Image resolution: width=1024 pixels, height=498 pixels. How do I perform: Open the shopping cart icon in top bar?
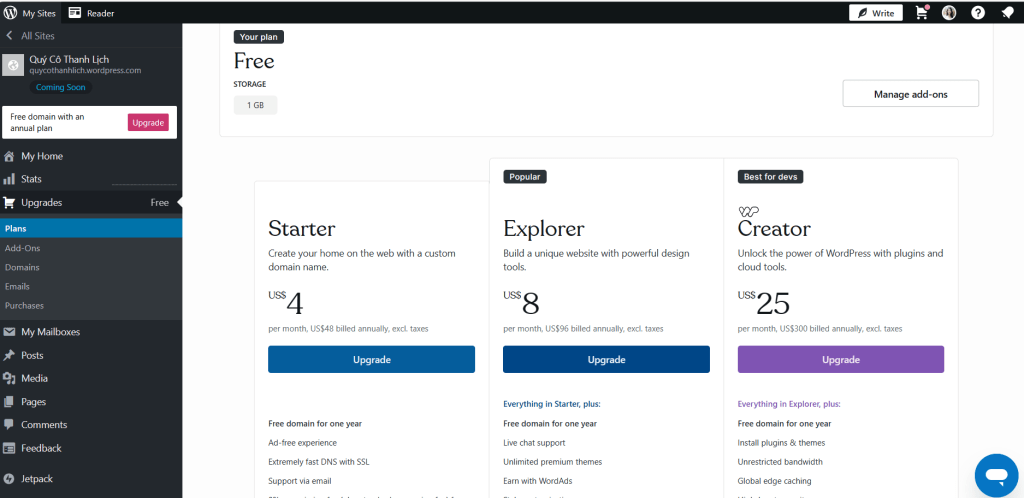pos(921,13)
